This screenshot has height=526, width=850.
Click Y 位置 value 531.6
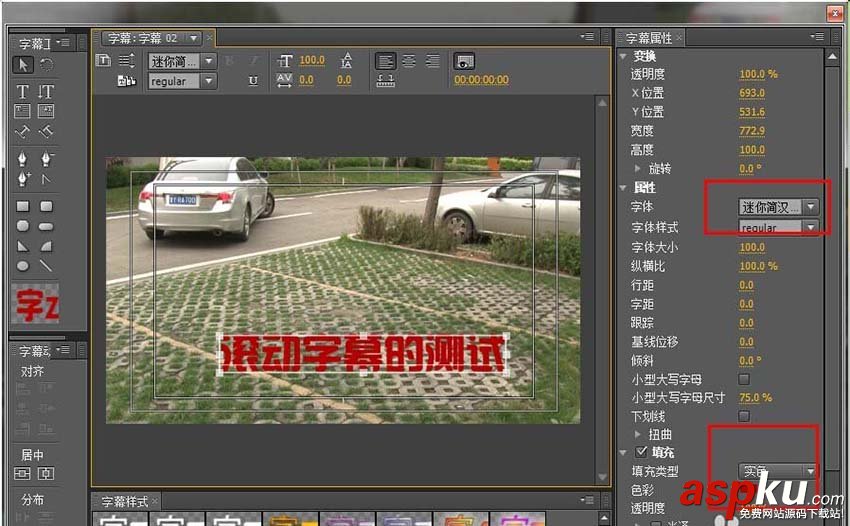(x=752, y=112)
